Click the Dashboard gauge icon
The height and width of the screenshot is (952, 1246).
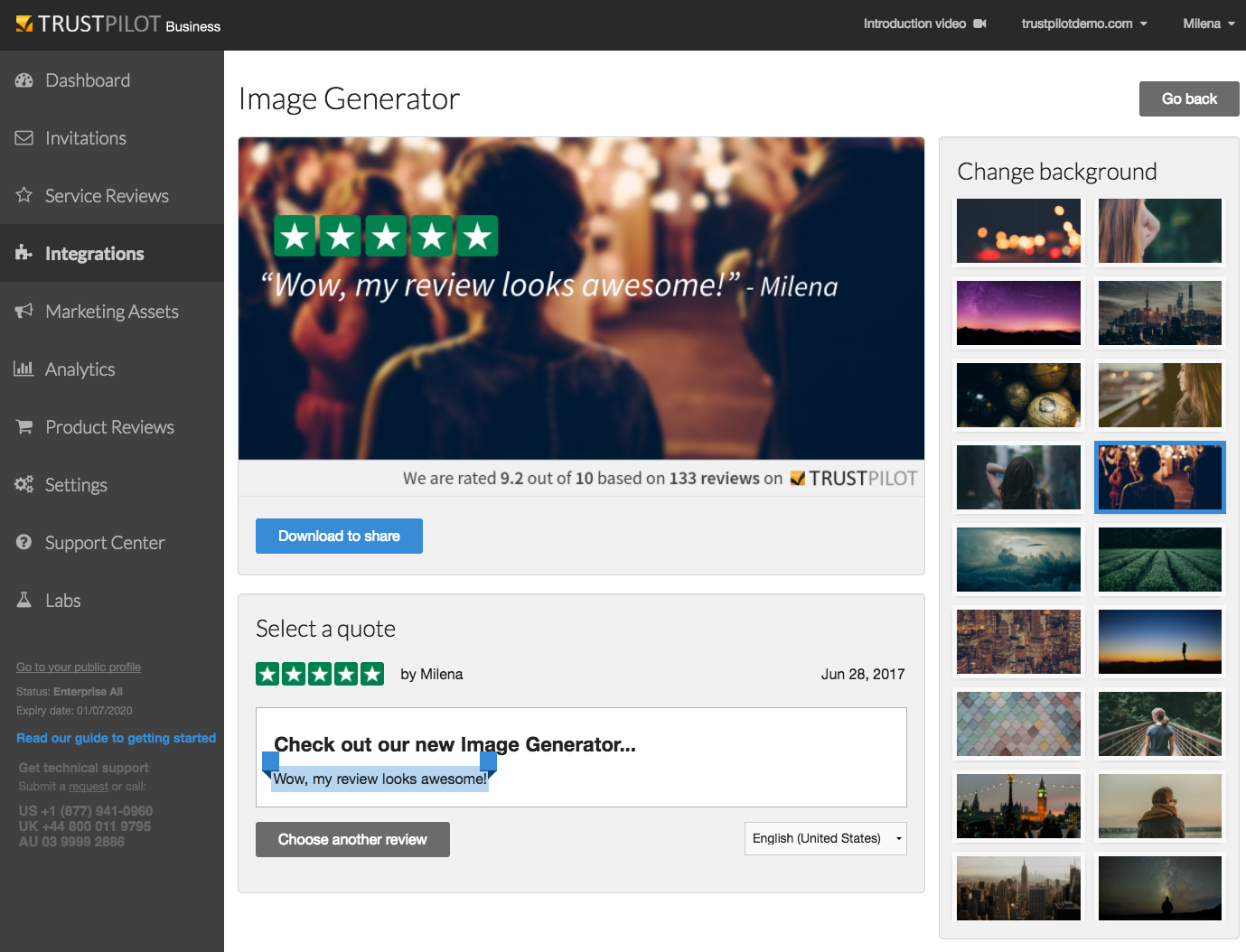pyautogui.click(x=24, y=80)
